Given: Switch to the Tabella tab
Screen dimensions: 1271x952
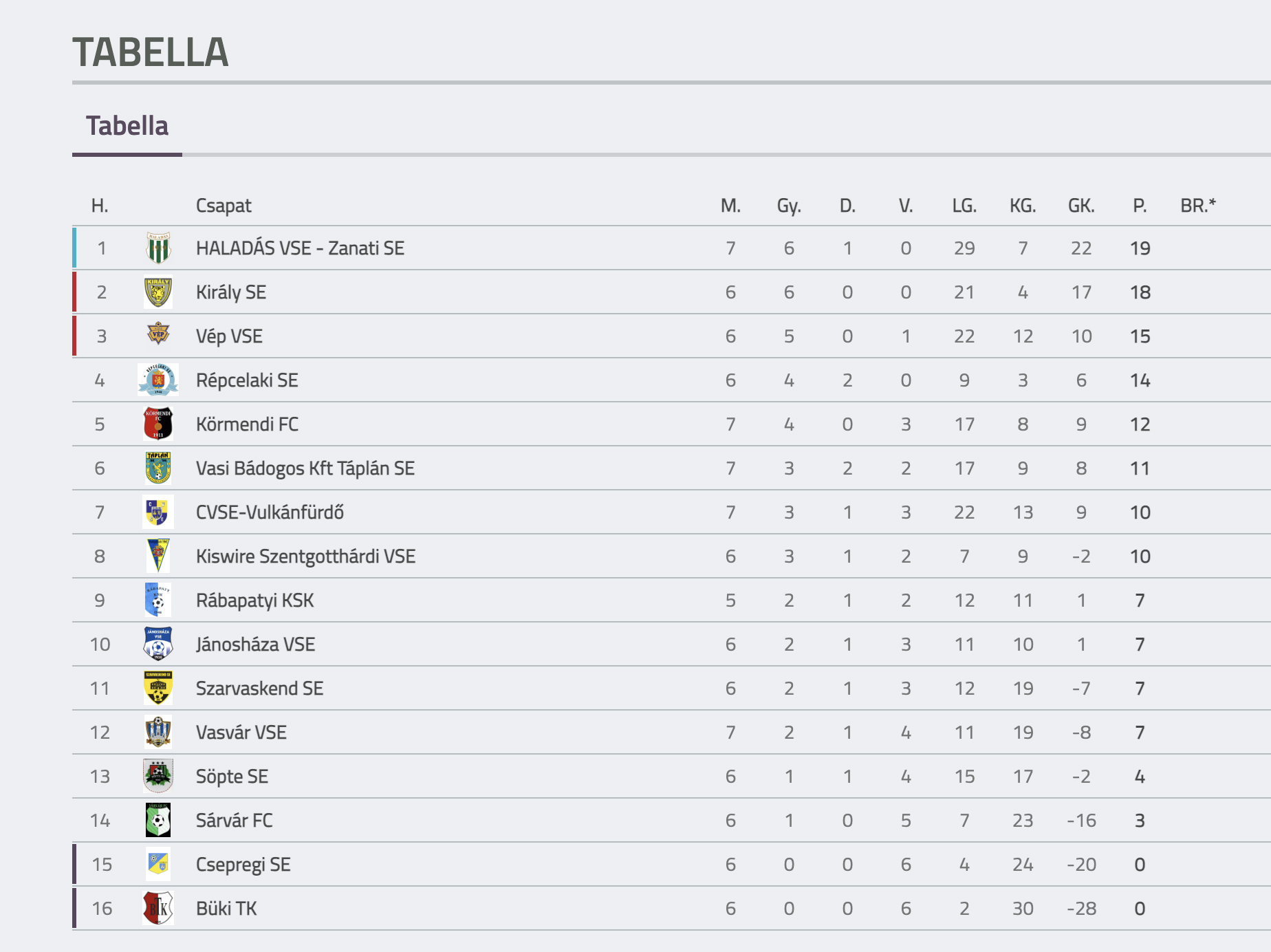Looking at the screenshot, I should click(x=127, y=126).
